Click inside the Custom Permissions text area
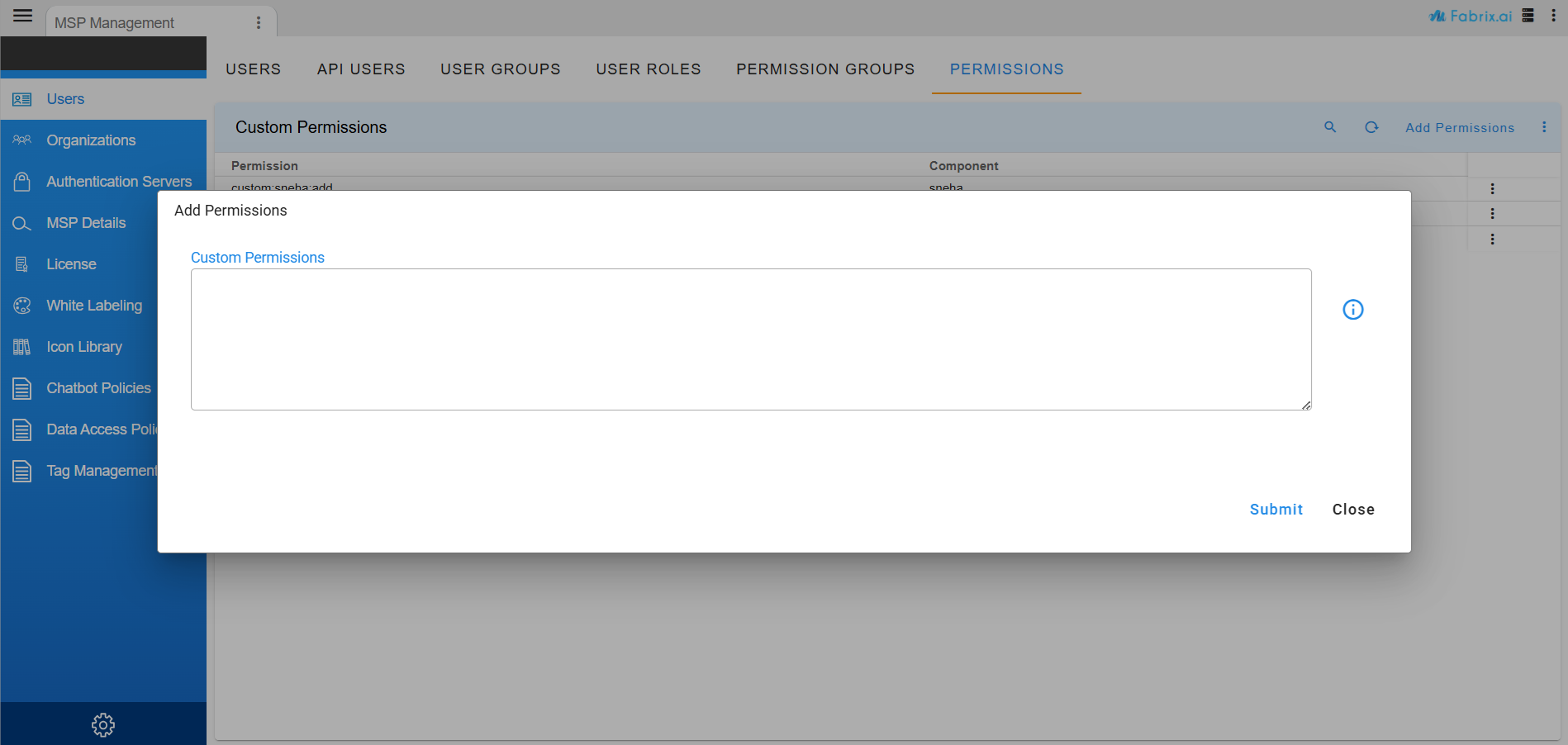The height and width of the screenshot is (745, 1568). [x=750, y=339]
